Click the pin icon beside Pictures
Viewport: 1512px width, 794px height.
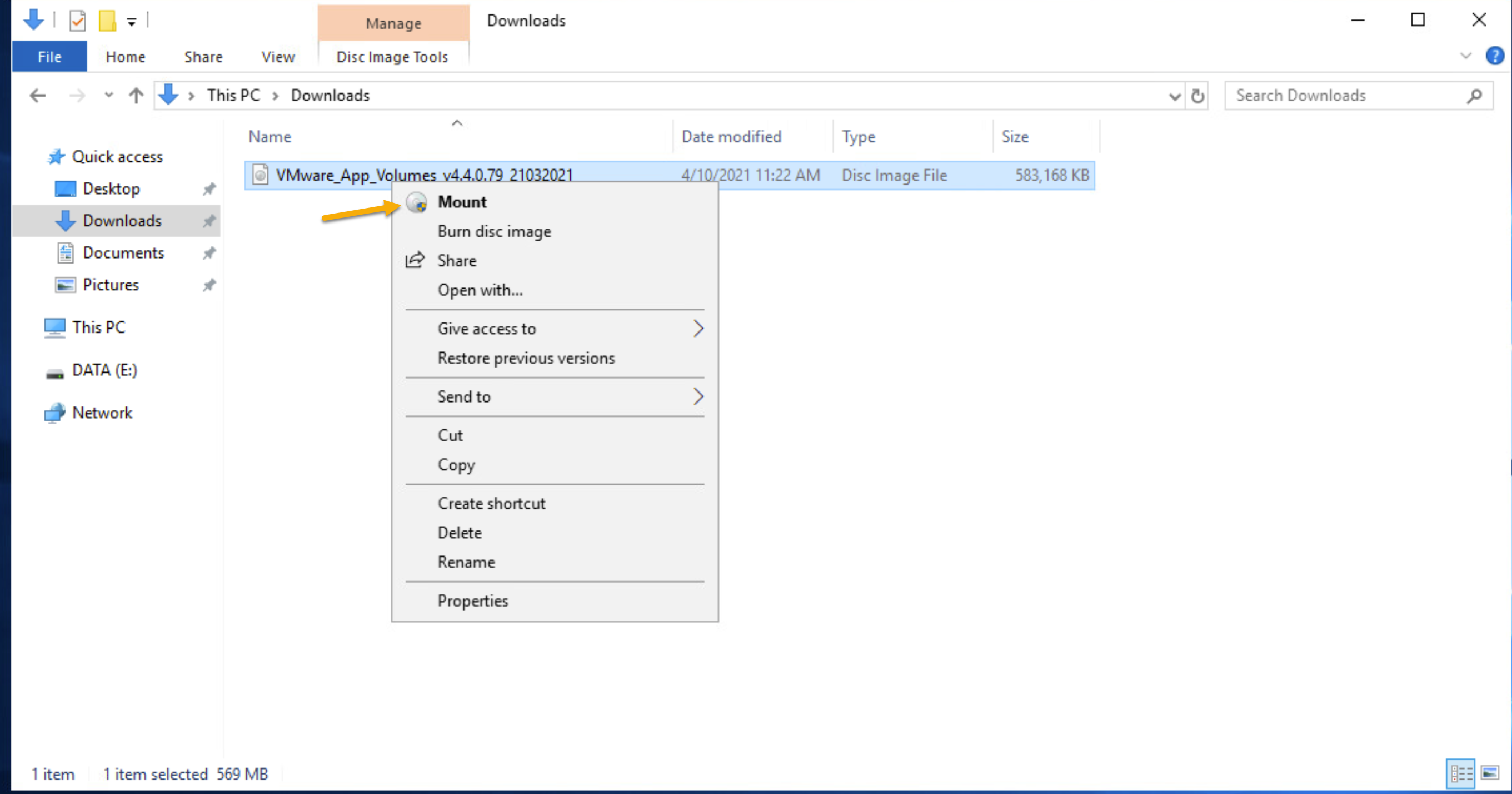click(x=209, y=285)
